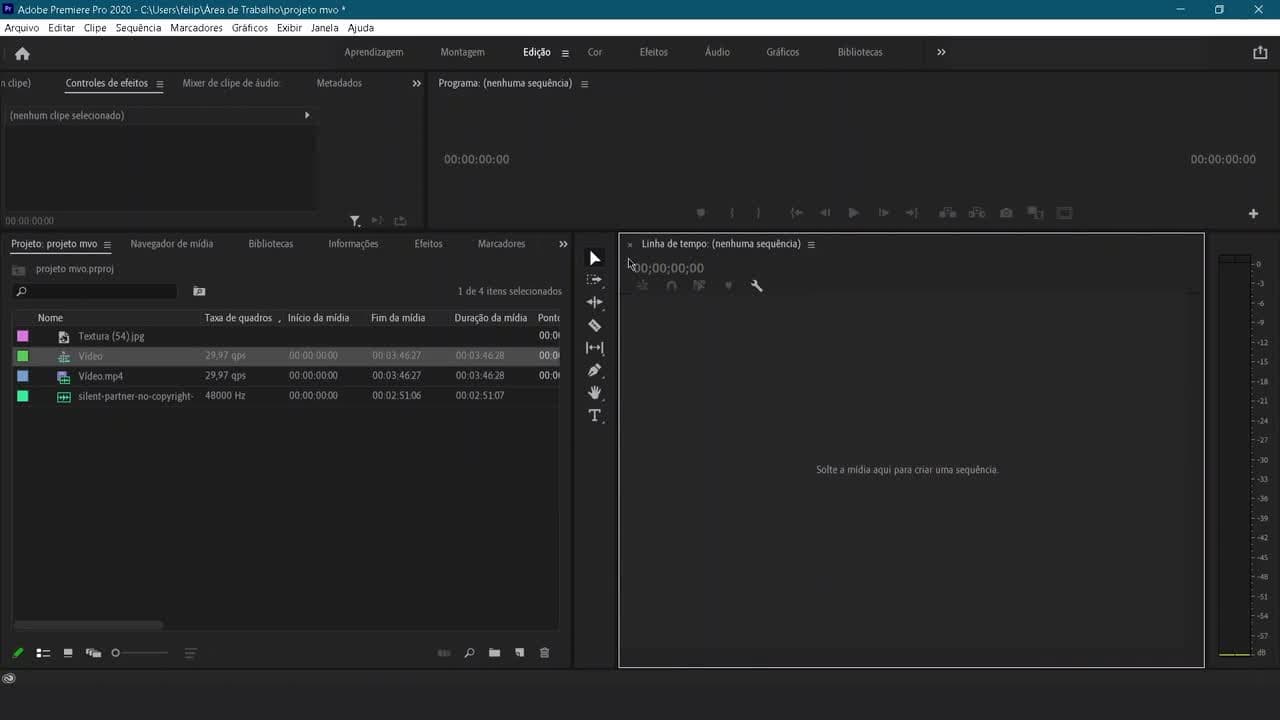This screenshot has width=1280, height=720.
Task: Sort by Nome column header
Action: [x=50, y=318]
